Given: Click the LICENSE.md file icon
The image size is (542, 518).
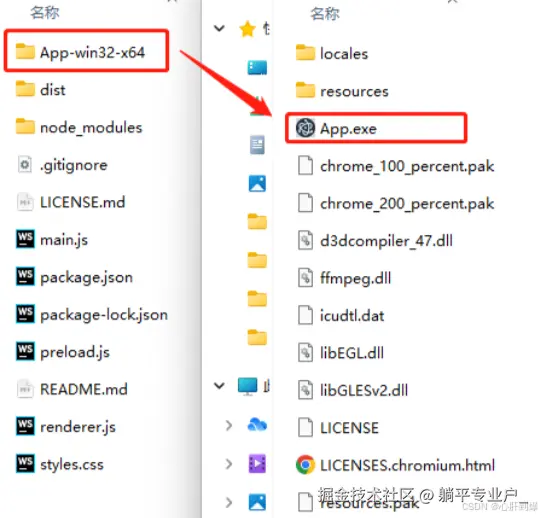Looking at the screenshot, I should click(x=25, y=201).
